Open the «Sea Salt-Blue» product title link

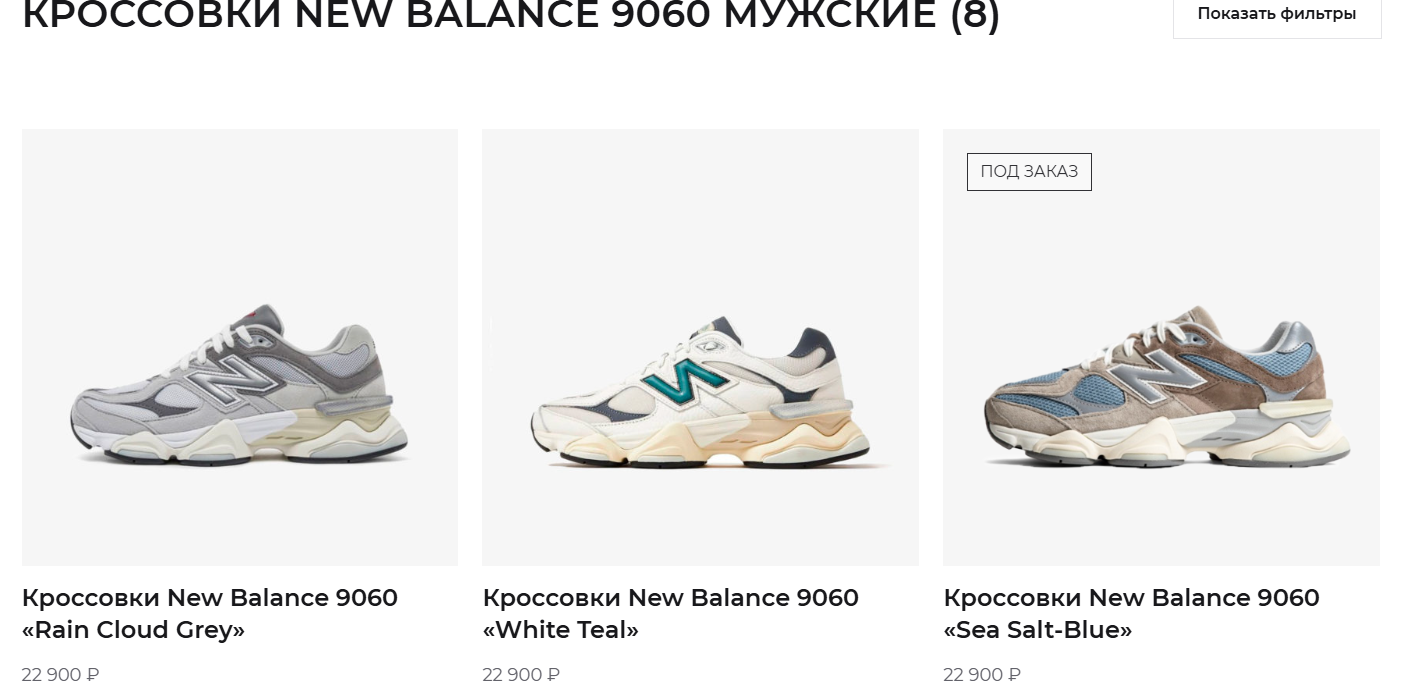[1131, 613]
